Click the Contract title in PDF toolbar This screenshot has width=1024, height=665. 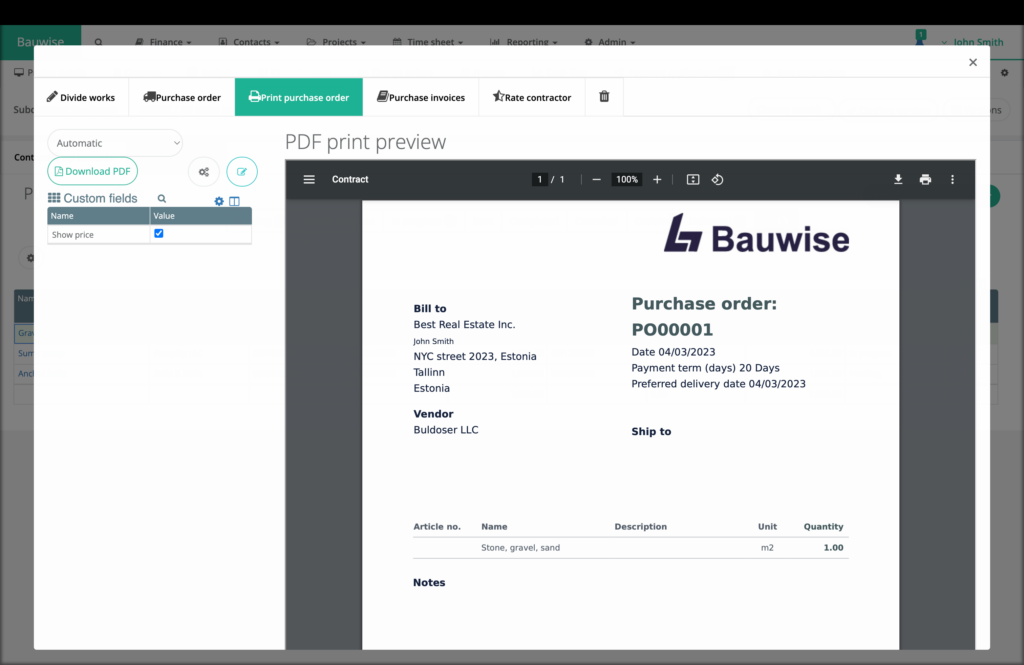[350, 180]
